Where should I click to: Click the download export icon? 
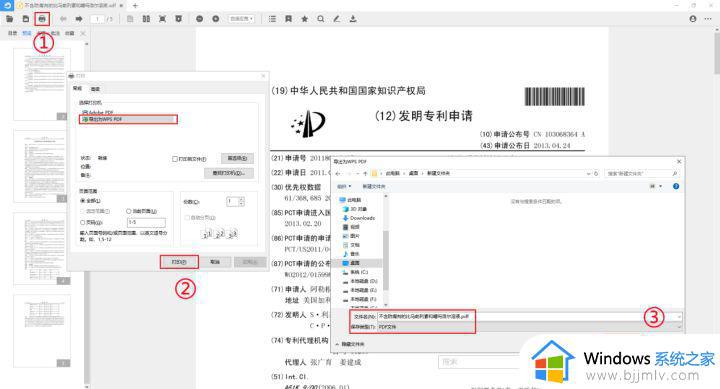(353, 19)
